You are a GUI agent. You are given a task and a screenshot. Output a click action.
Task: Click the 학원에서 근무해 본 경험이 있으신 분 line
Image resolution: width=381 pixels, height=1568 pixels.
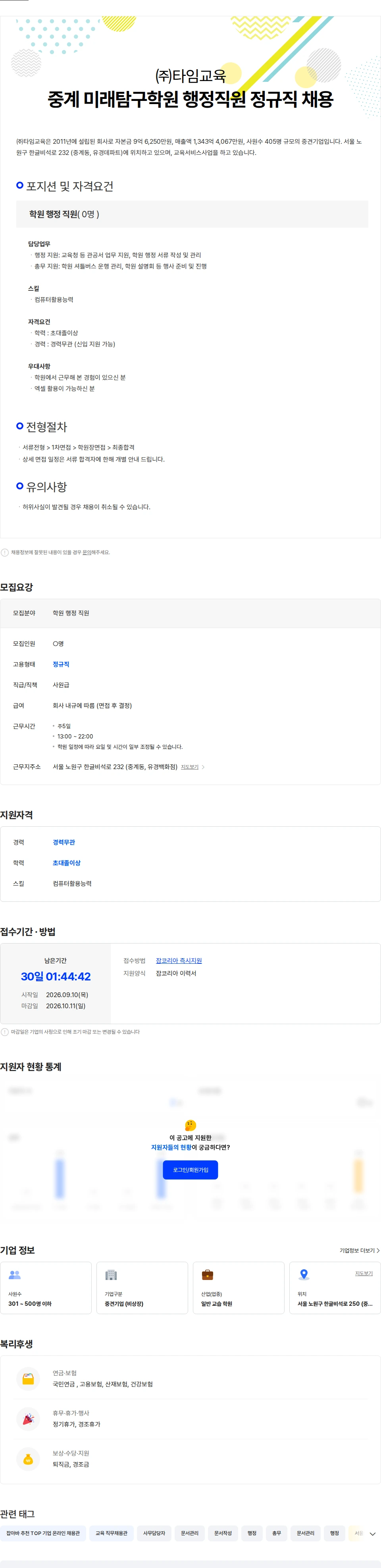tap(80, 377)
